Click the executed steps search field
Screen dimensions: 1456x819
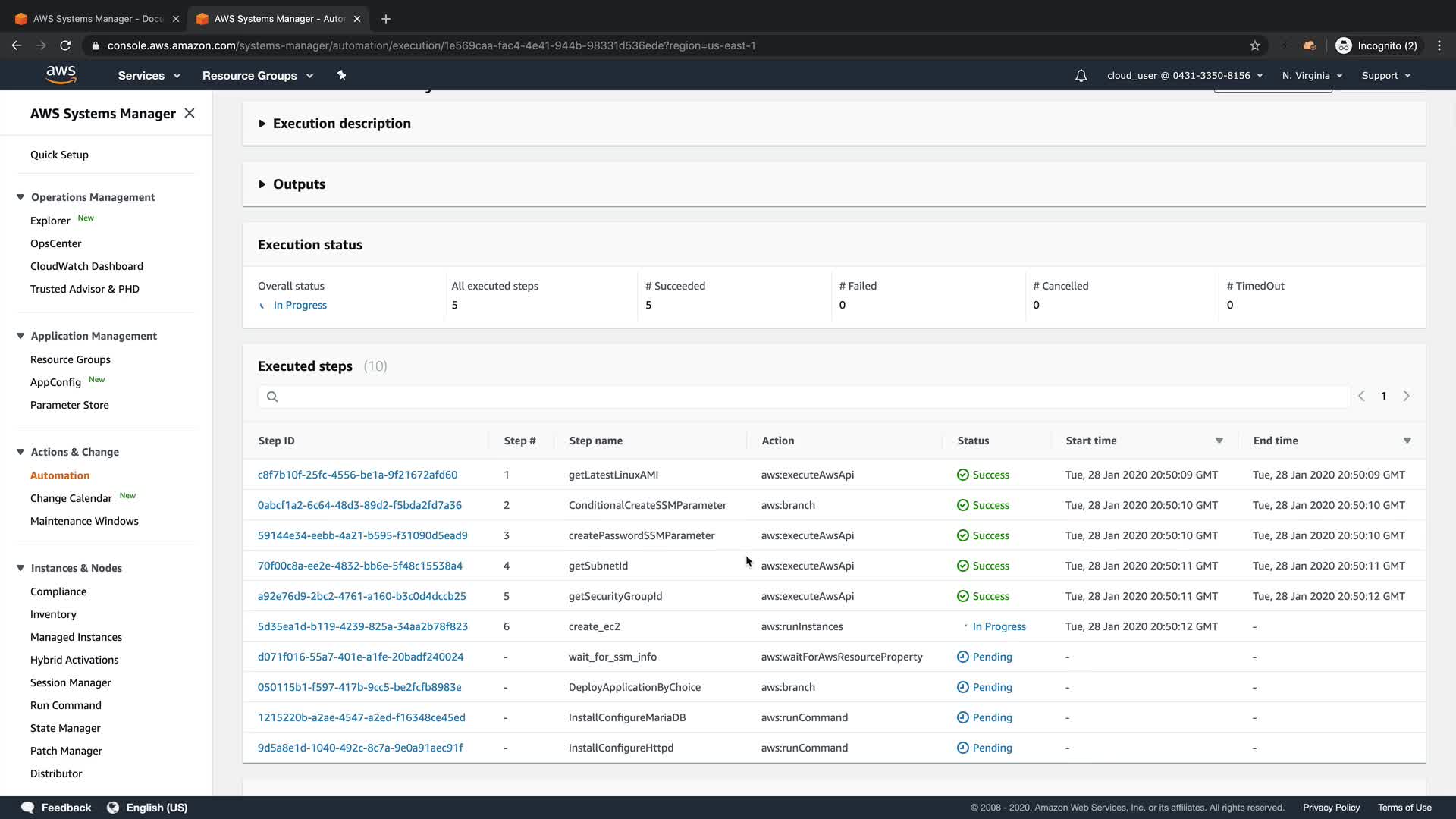pos(804,397)
